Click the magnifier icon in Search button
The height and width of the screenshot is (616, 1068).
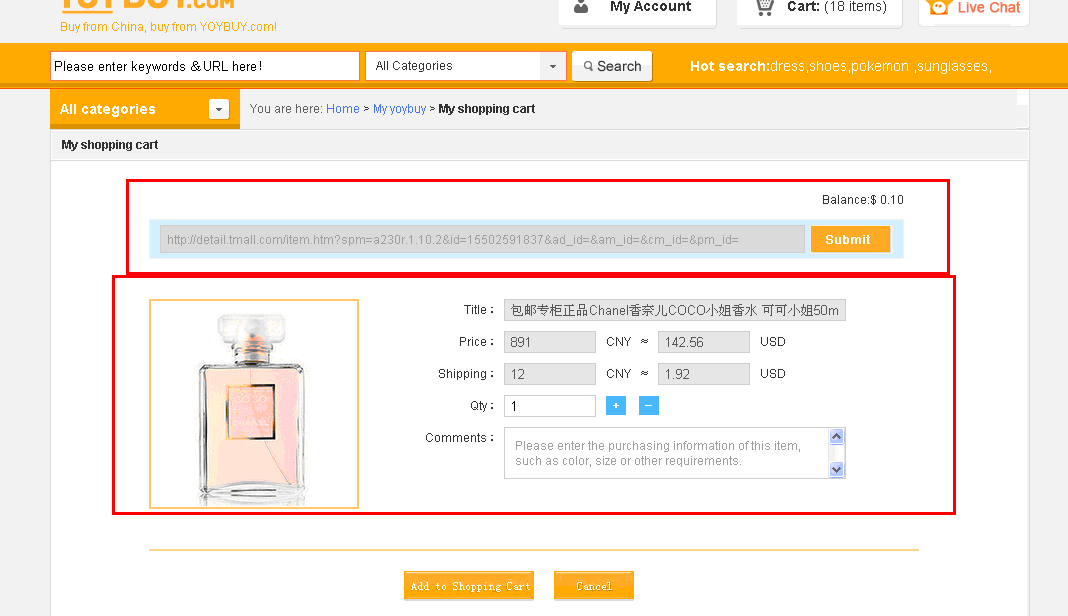[x=588, y=66]
